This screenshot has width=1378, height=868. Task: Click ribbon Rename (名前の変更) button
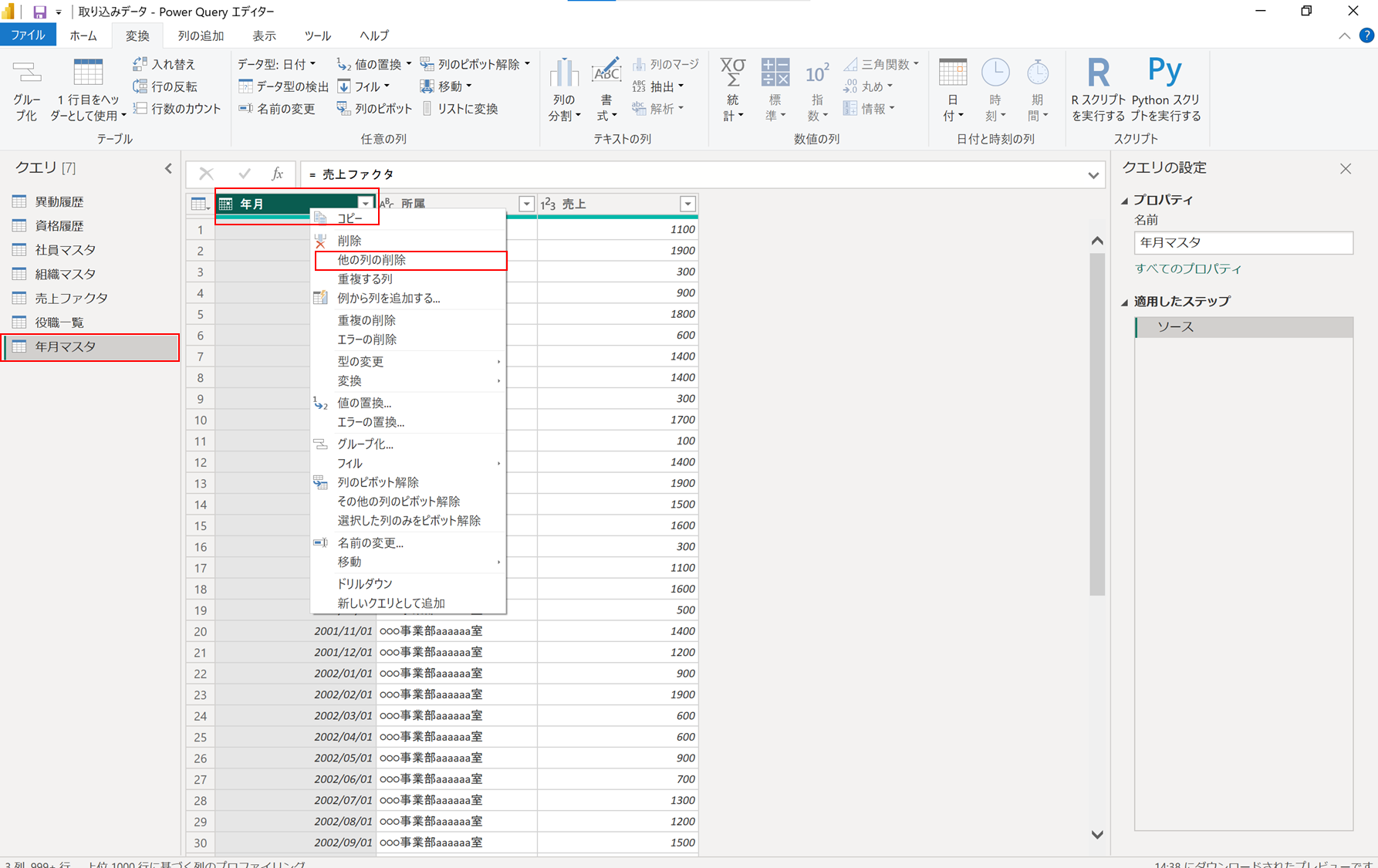[277, 109]
